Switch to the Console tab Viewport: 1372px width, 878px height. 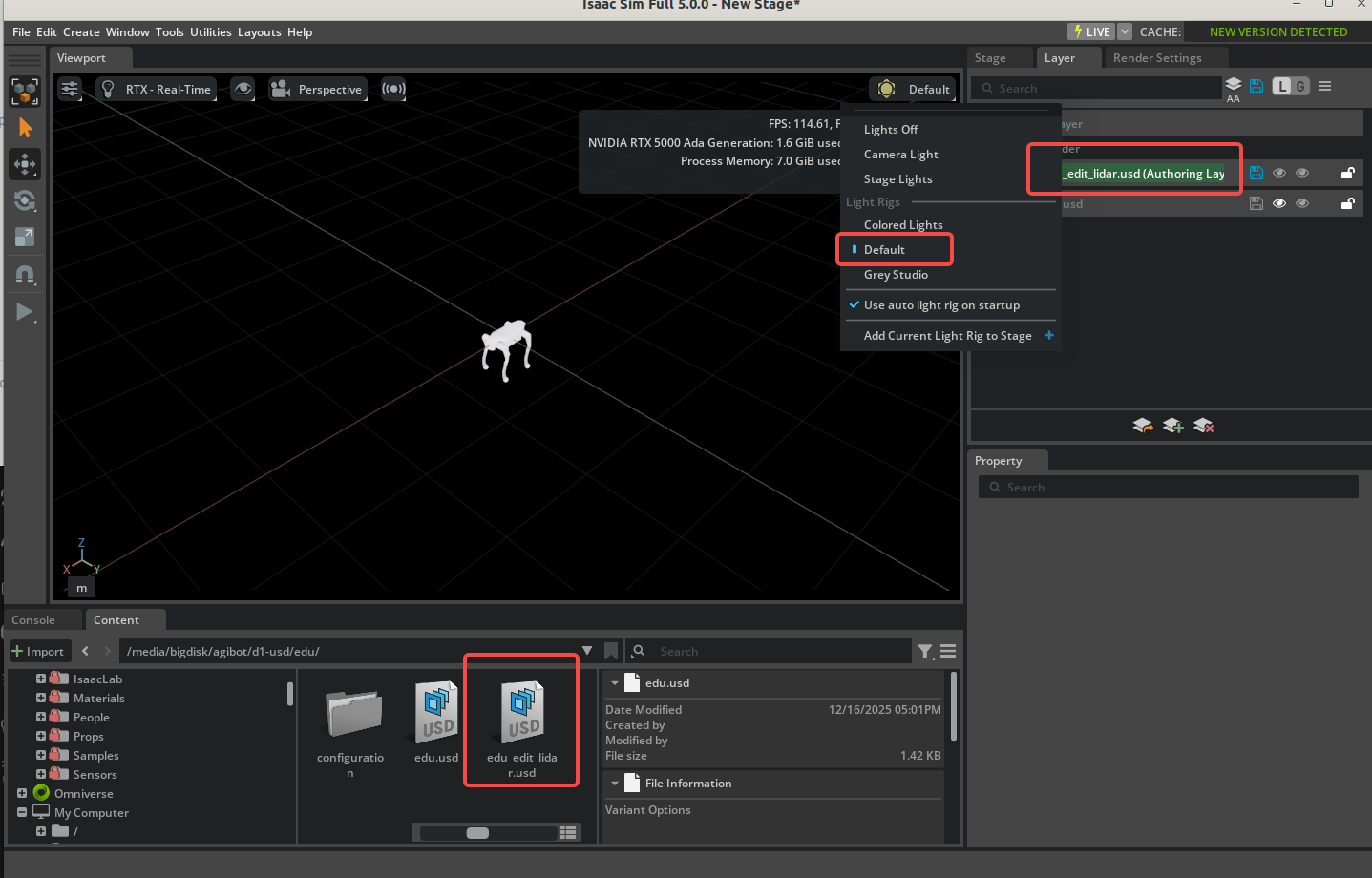33,620
